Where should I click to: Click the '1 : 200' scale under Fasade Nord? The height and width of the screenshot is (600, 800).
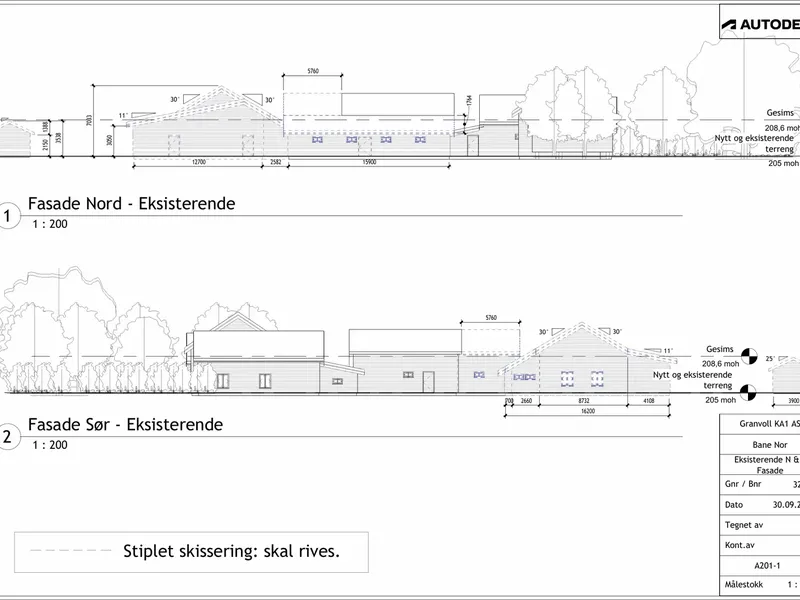[50, 224]
